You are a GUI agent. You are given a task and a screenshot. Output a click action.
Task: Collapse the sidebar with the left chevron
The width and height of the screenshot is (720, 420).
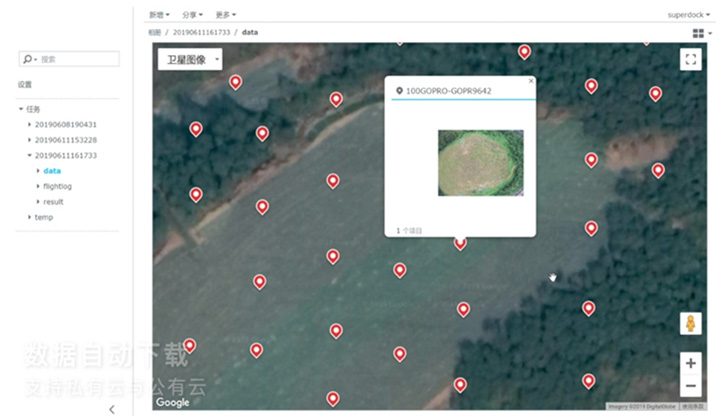click(112, 409)
